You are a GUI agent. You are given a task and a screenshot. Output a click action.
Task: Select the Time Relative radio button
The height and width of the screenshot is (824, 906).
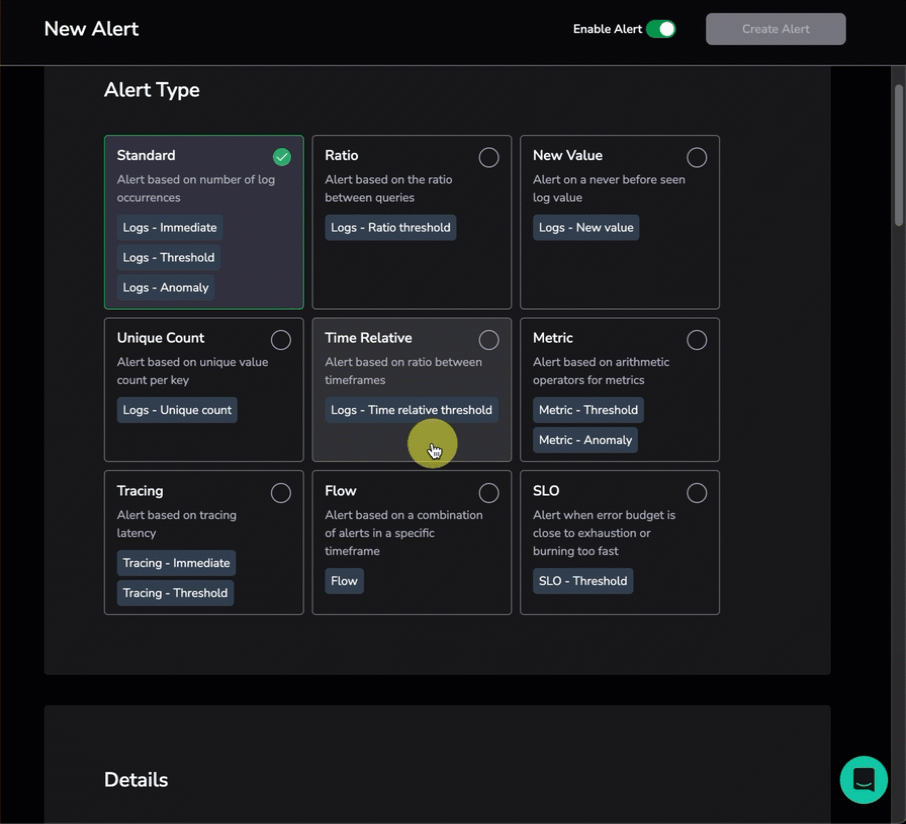click(x=488, y=340)
